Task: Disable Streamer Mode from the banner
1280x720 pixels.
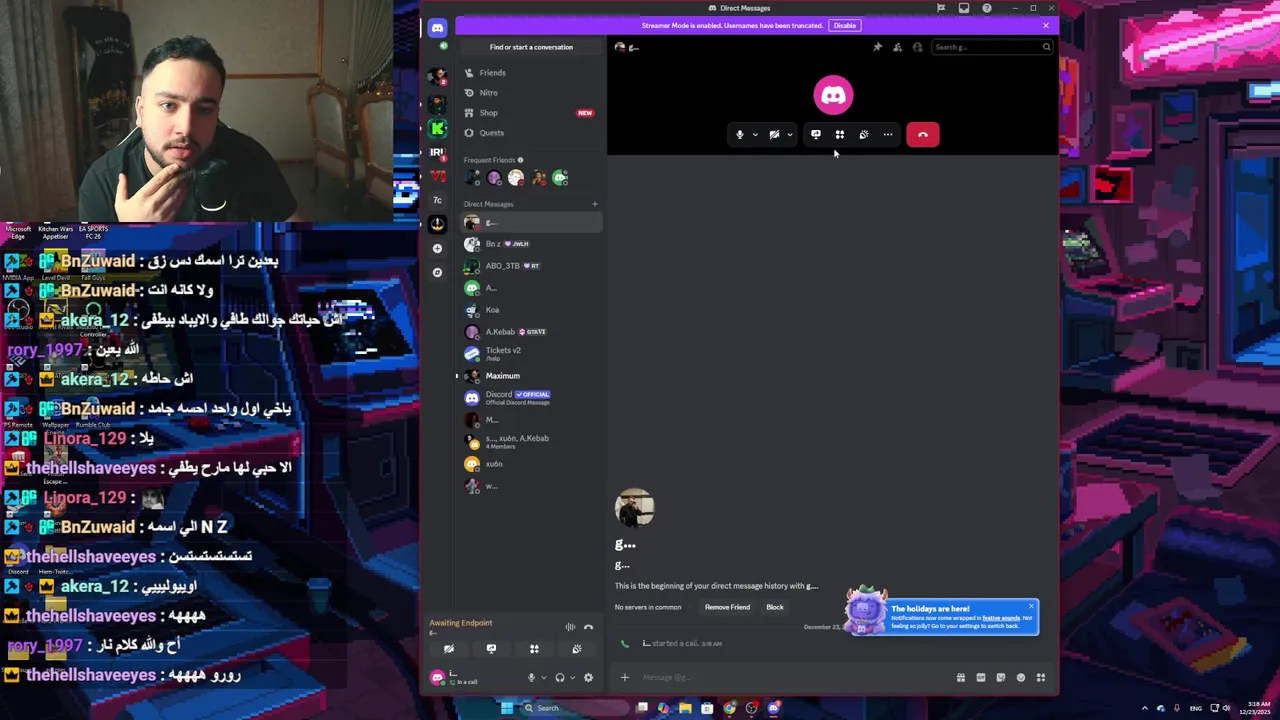Action: point(845,25)
